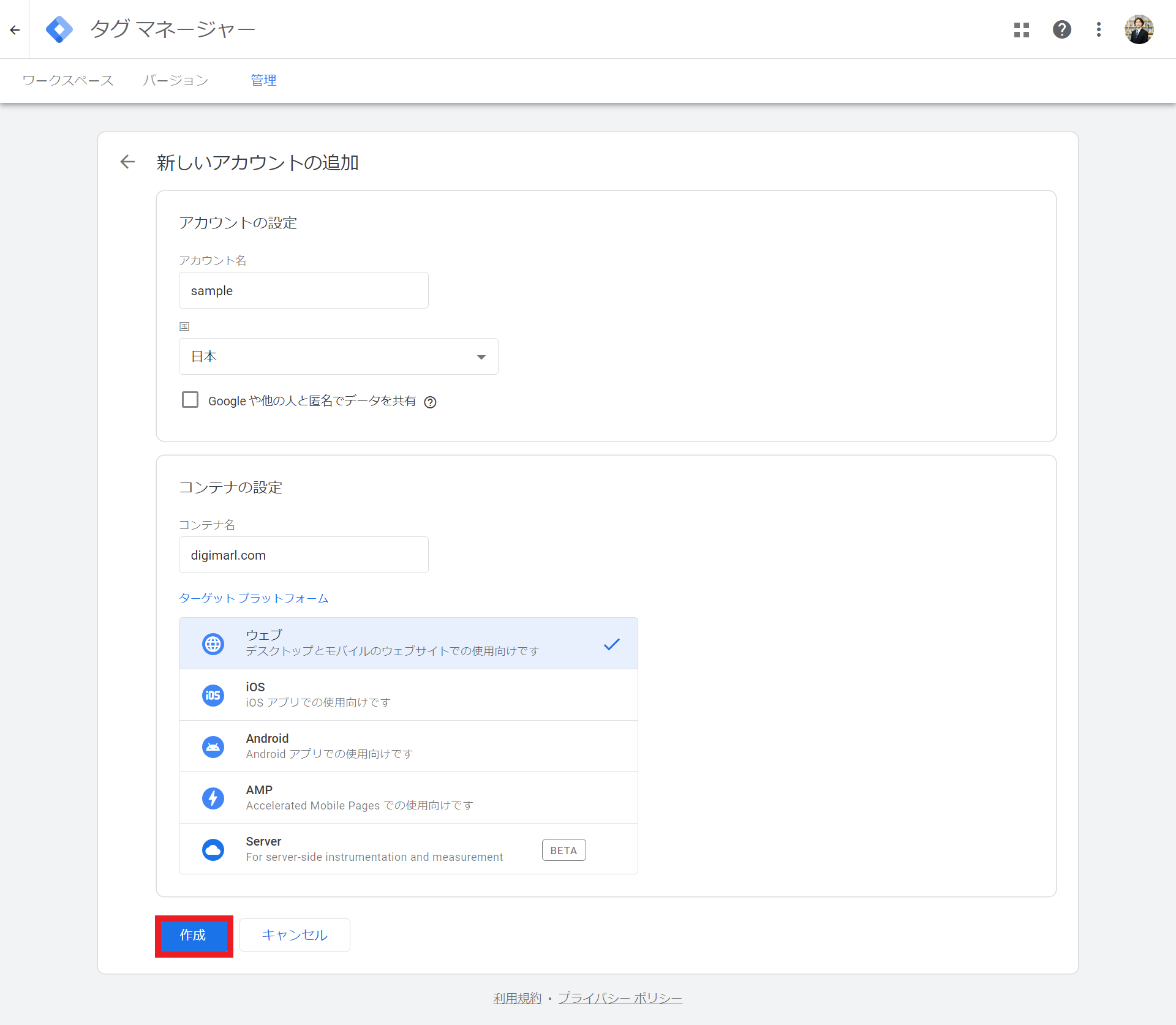Open the user profile avatar
1176x1025 pixels.
point(1139,29)
